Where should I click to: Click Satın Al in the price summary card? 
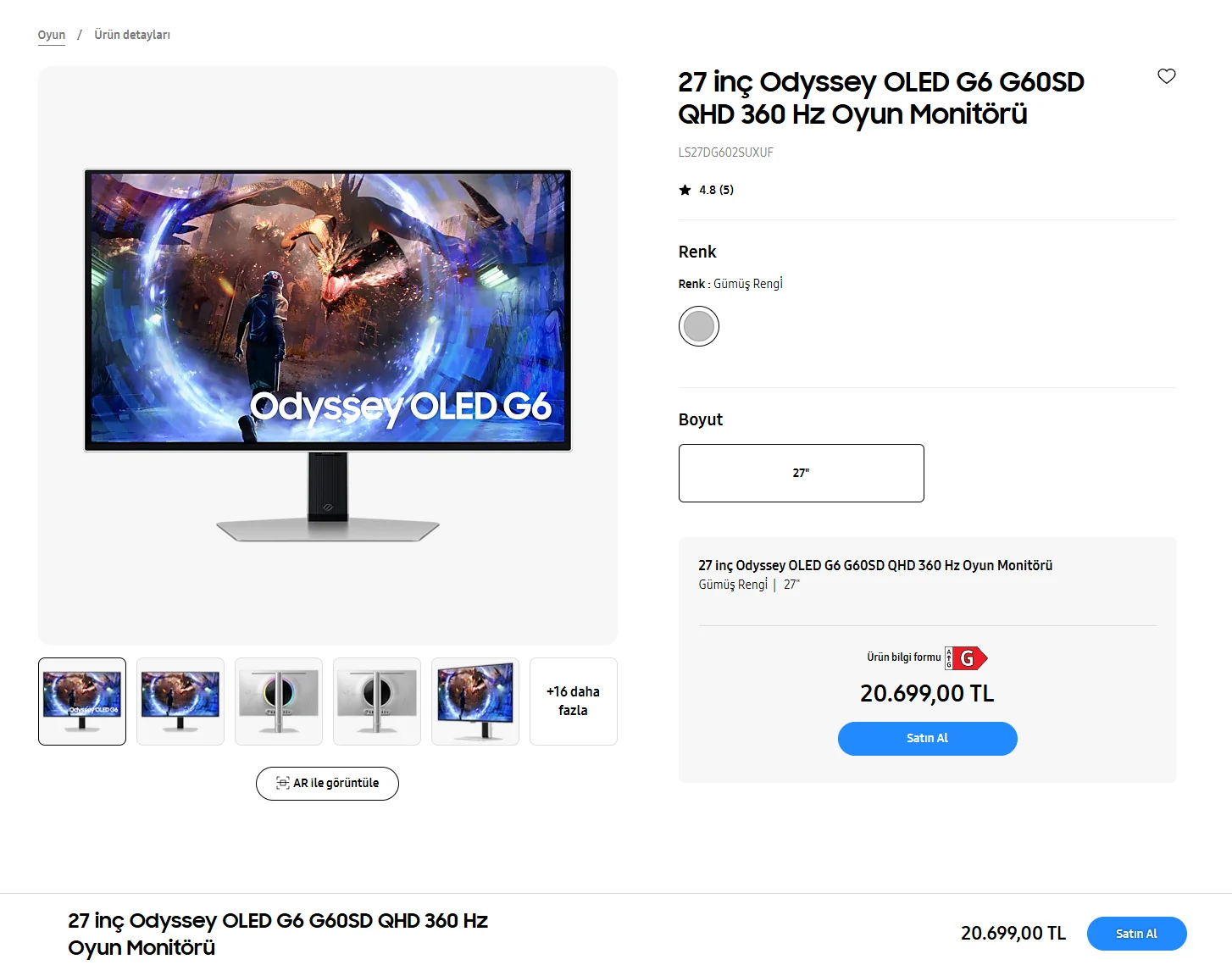pyautogui.click(x=927, y=738)
